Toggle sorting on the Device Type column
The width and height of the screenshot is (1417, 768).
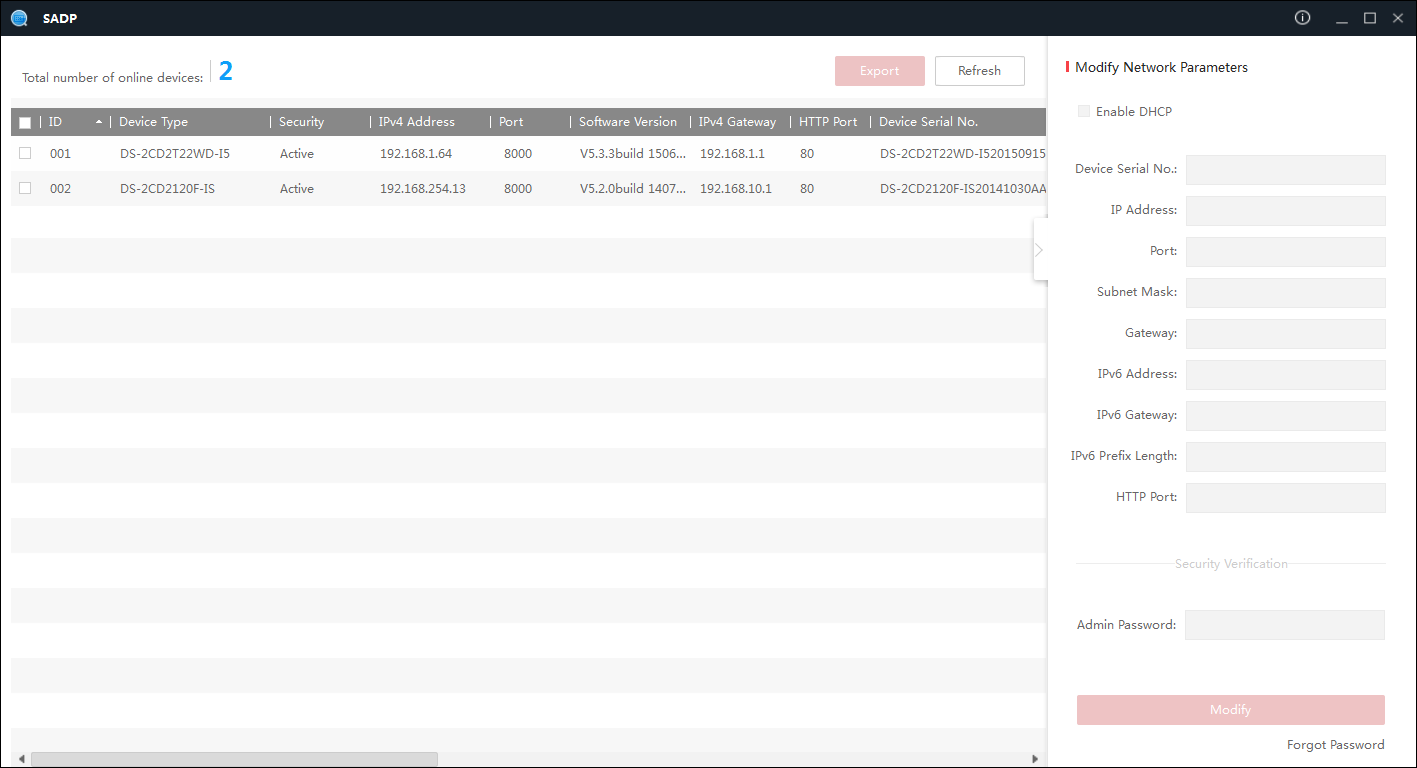[x=153, y=121]
